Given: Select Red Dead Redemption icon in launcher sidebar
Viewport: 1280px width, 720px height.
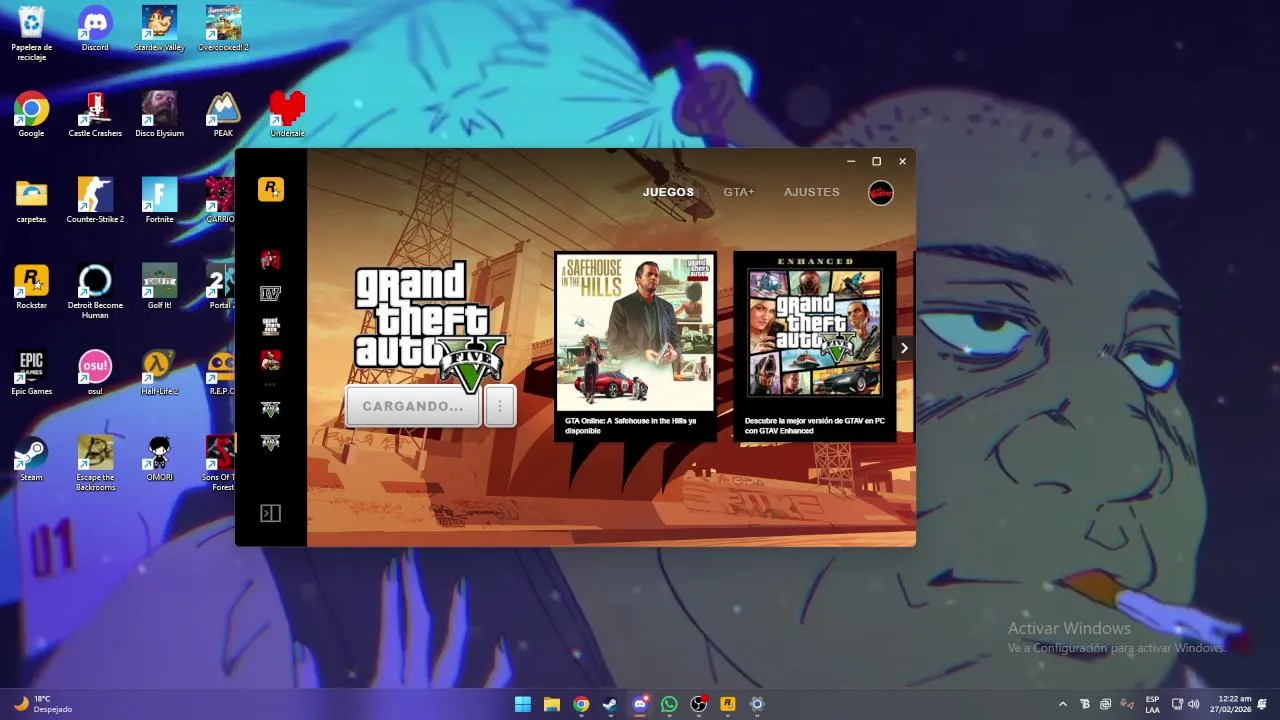Looking at the screenshot, I should coord(270,260).
